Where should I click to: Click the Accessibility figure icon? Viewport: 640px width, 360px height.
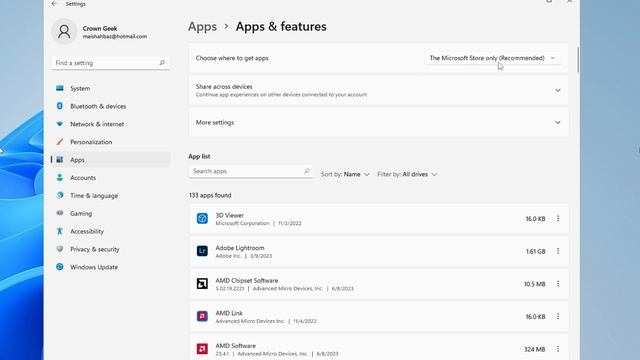pos(60,231)
